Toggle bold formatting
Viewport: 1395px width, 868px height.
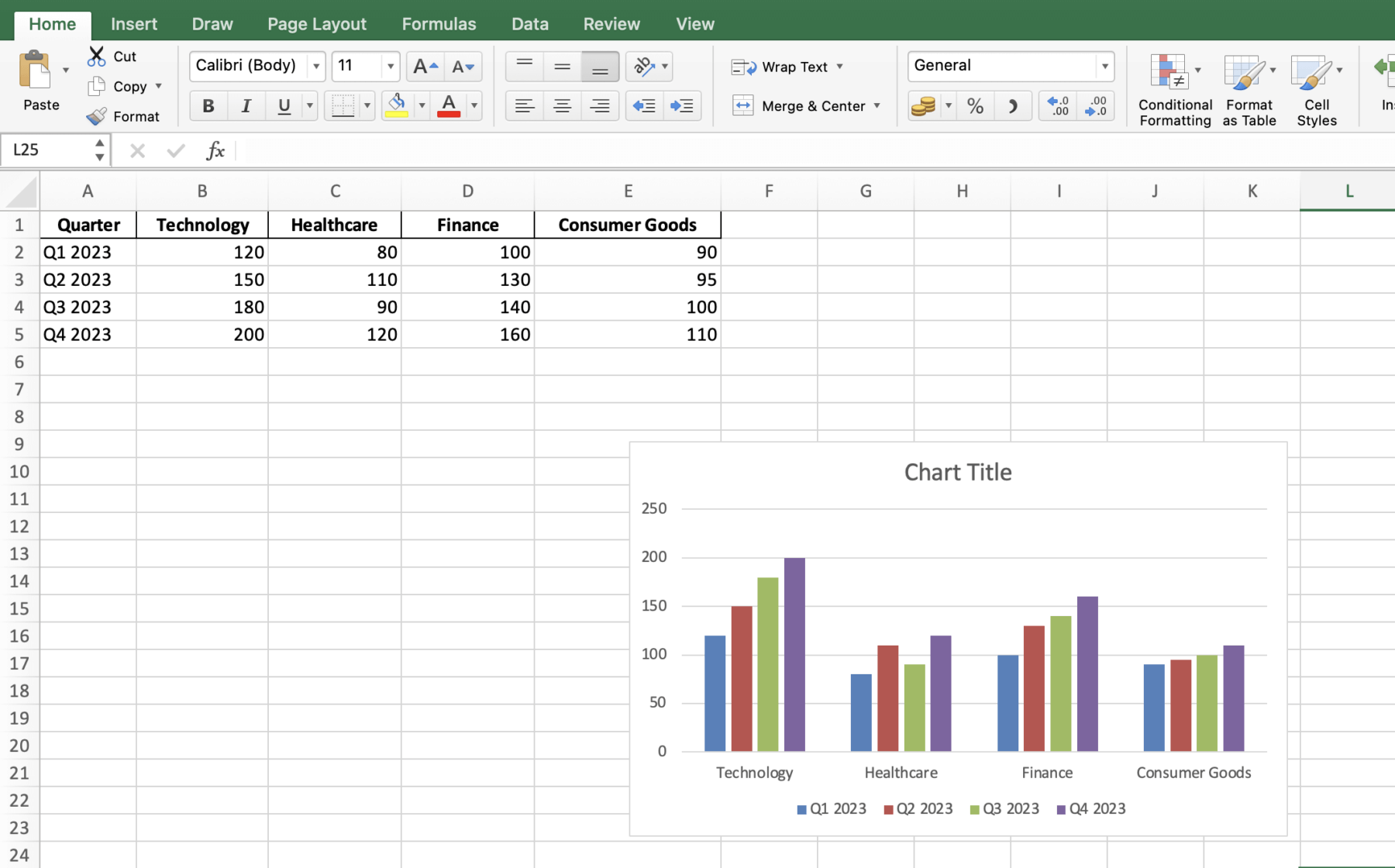(208, 106)
